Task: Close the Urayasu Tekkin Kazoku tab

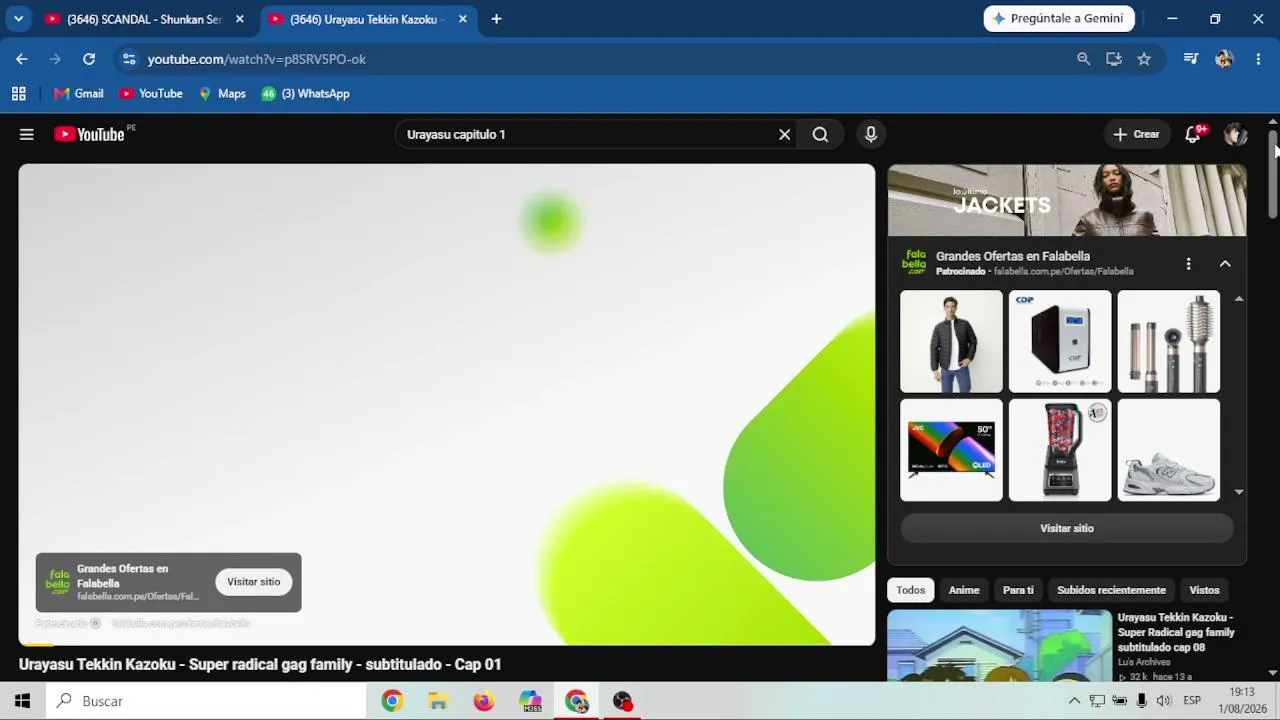Action: pos(463,19)
